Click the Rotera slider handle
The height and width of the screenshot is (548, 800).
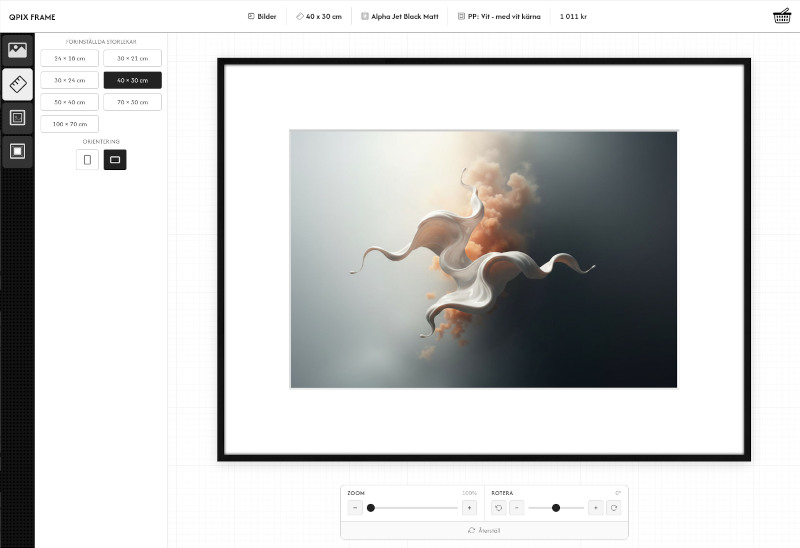coord(556,508)
